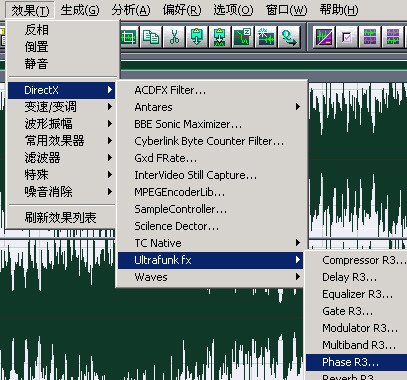Viewport: 407px width, 380px height.
Task: Open the 分析(A) menu
Action: [x=131, y=10]
